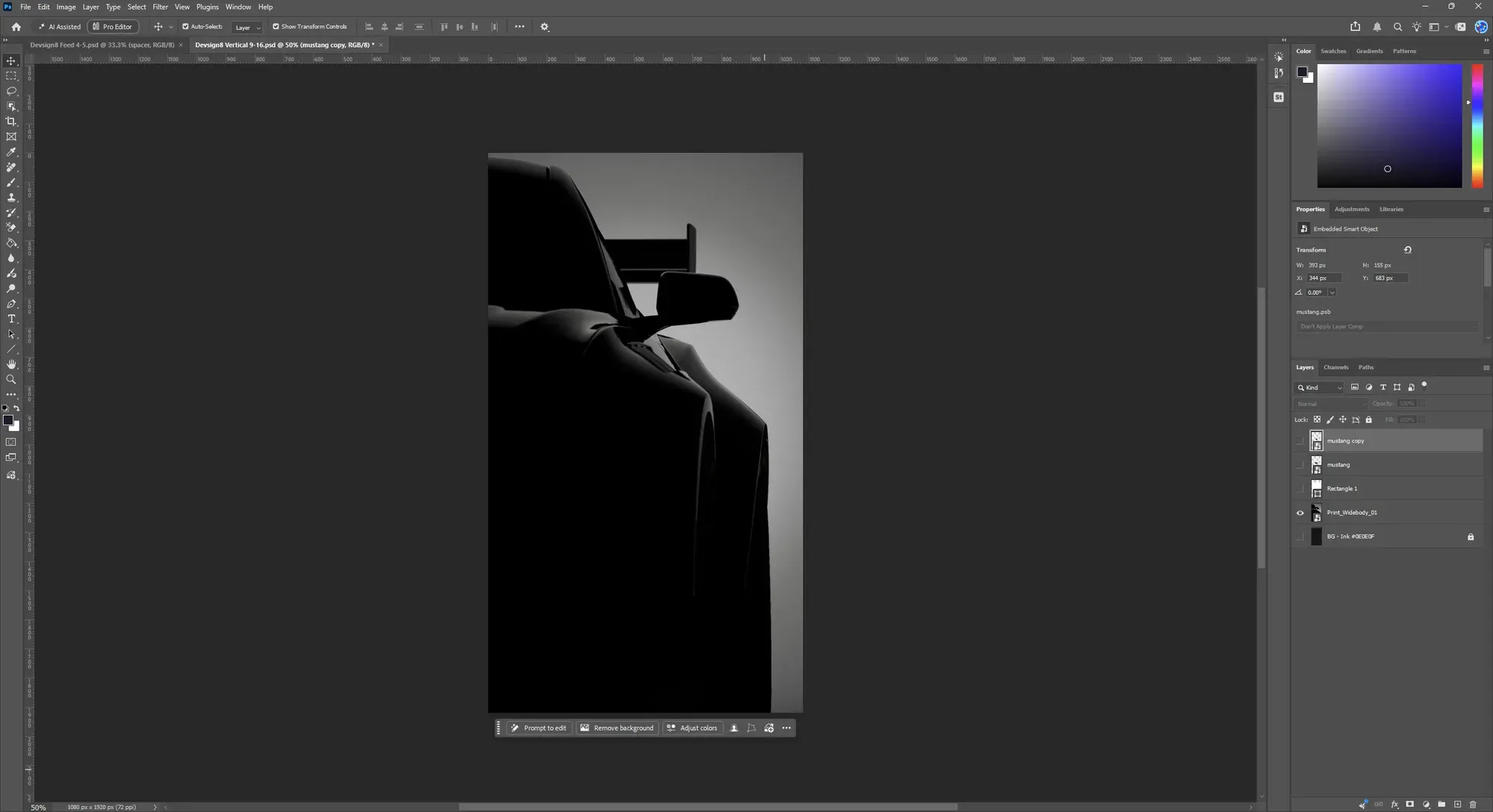Click the Prompt to edit button

point(539,728)
